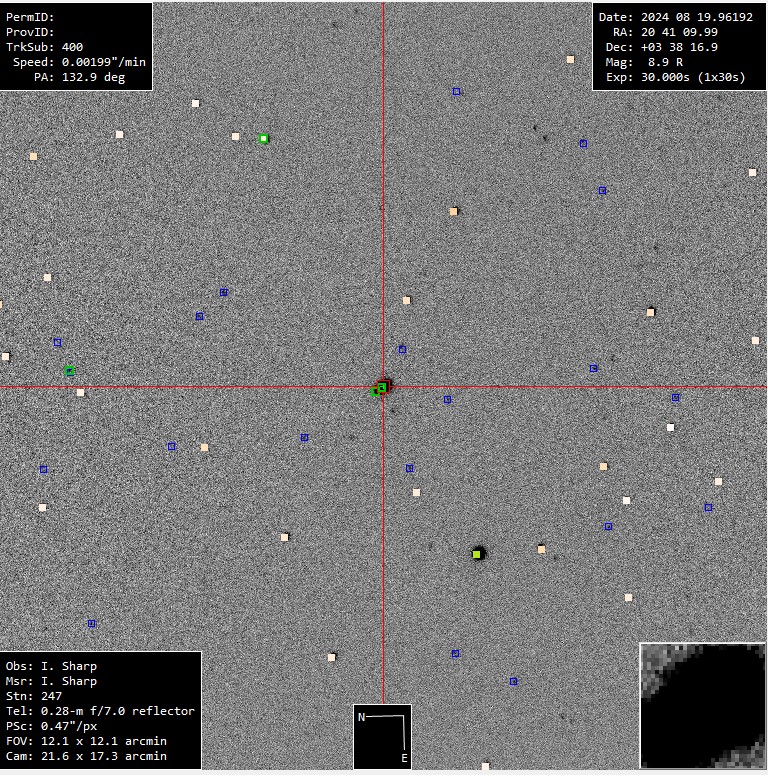Click the N–E compass orientation indicator
768x775 pixels.
click(x=382, y=736)
